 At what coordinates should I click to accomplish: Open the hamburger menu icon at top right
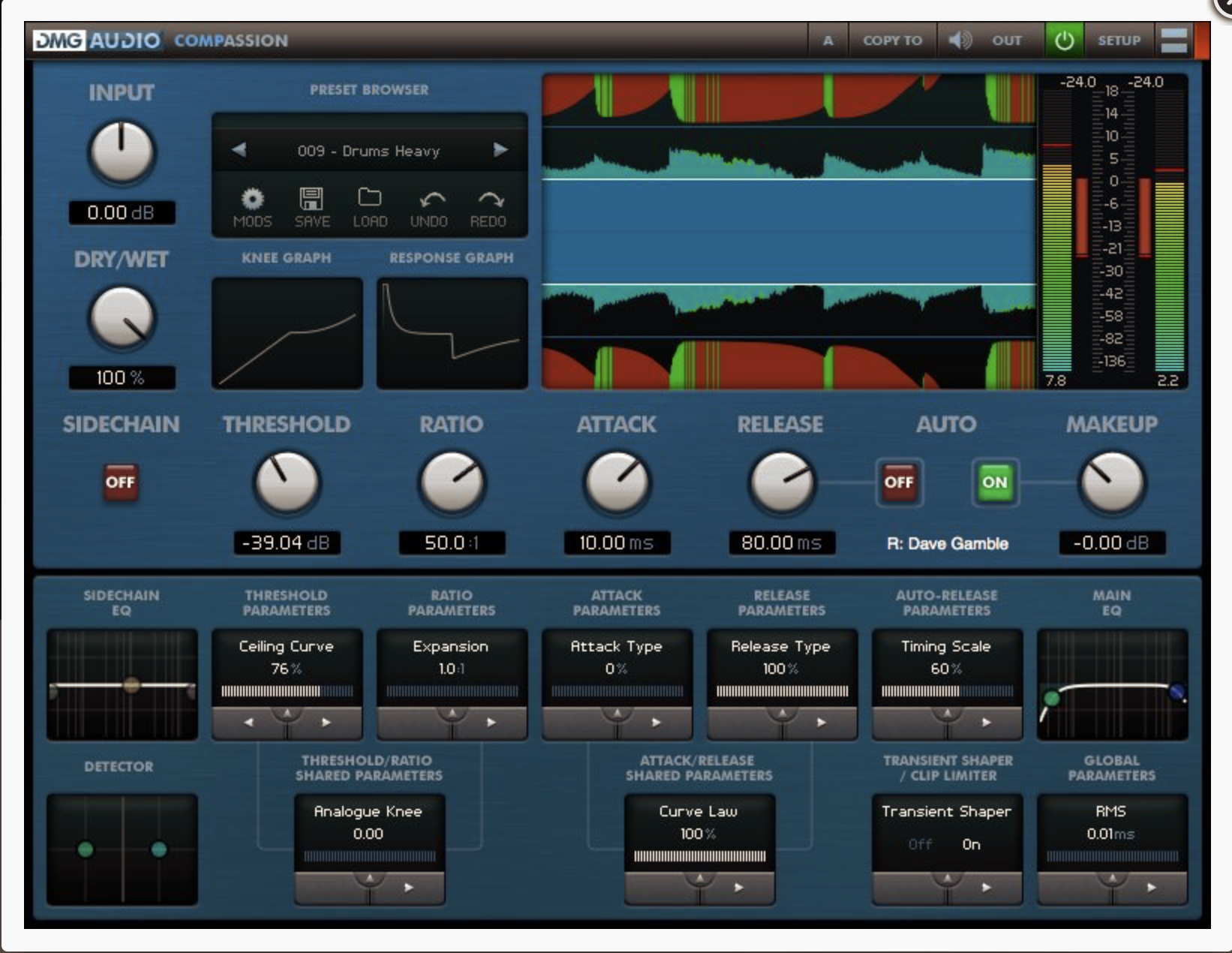(1173, 41)
